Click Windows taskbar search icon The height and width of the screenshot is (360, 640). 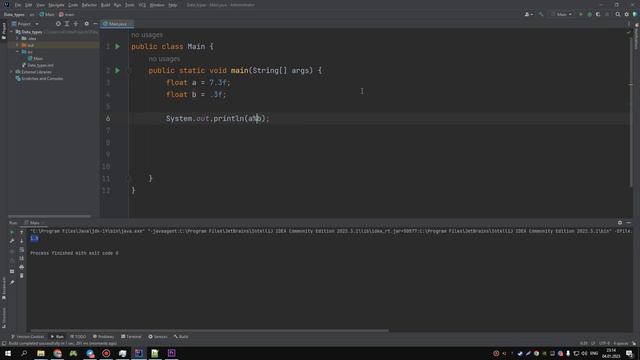click(24, 353)
